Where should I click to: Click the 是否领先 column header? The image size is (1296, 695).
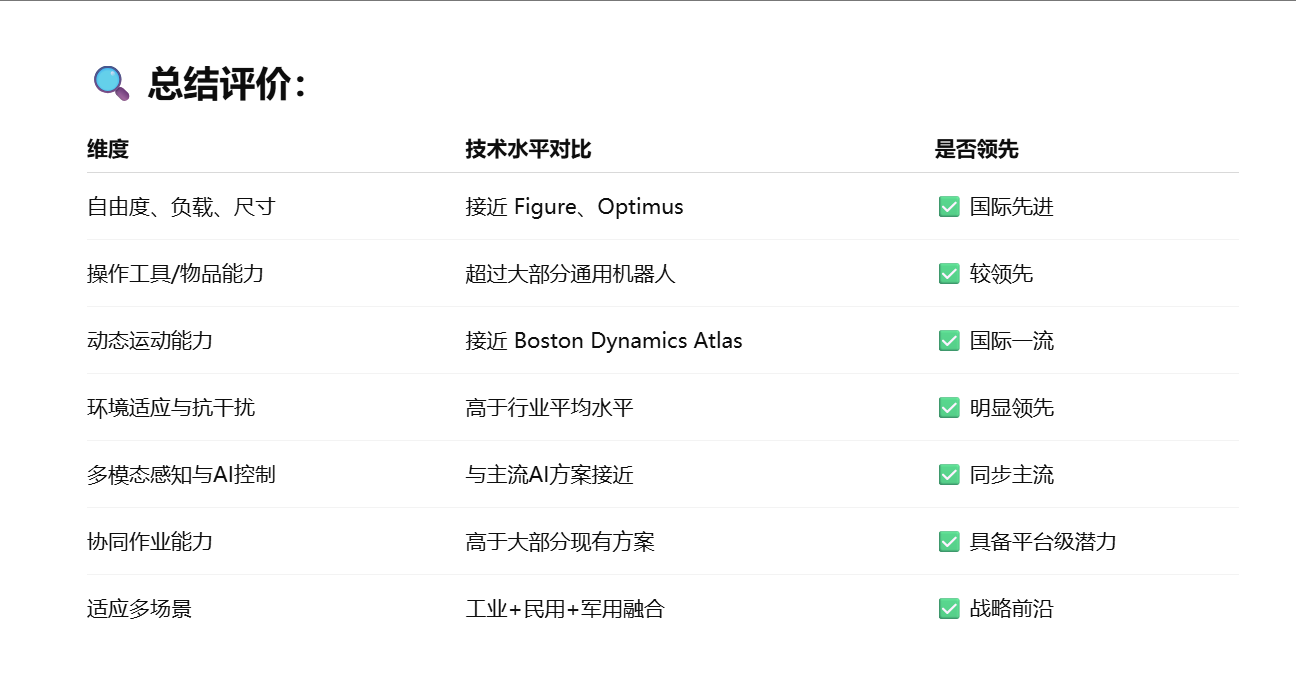click(976, 150)
